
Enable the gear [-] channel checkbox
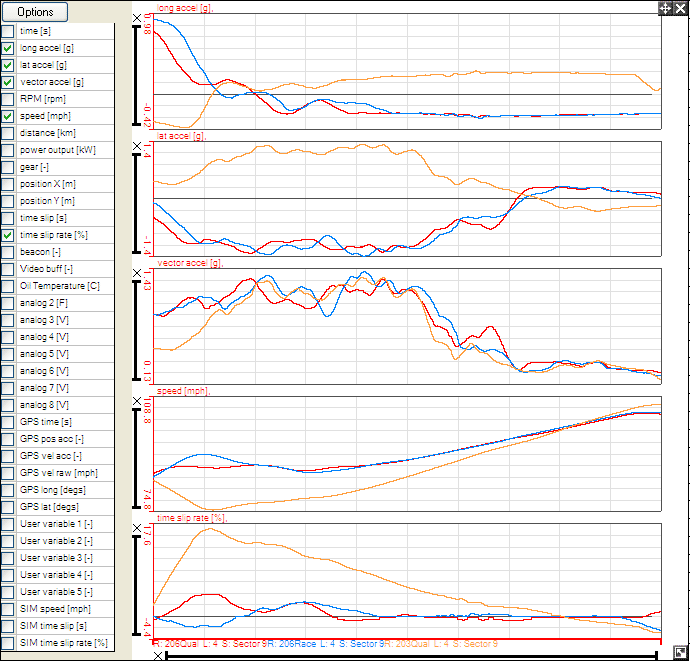[8, 167]
